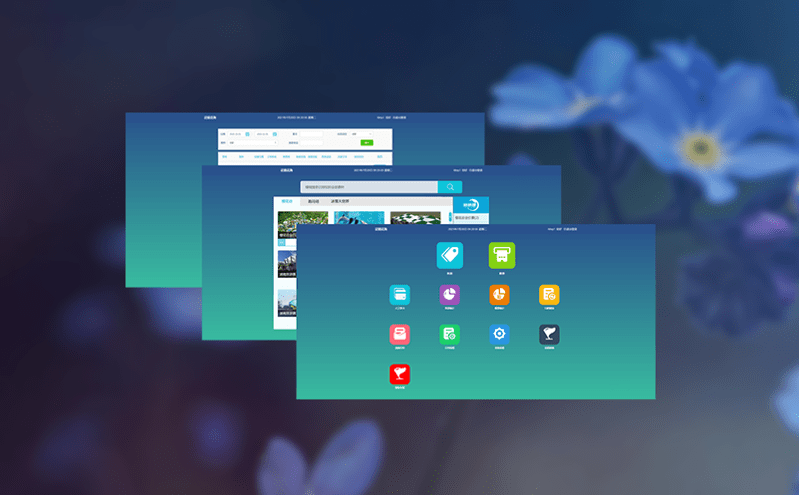The height and width of the screenshot is (495, 799).
Task: Click the cyan wallet card icon
Action: [399, 294]
